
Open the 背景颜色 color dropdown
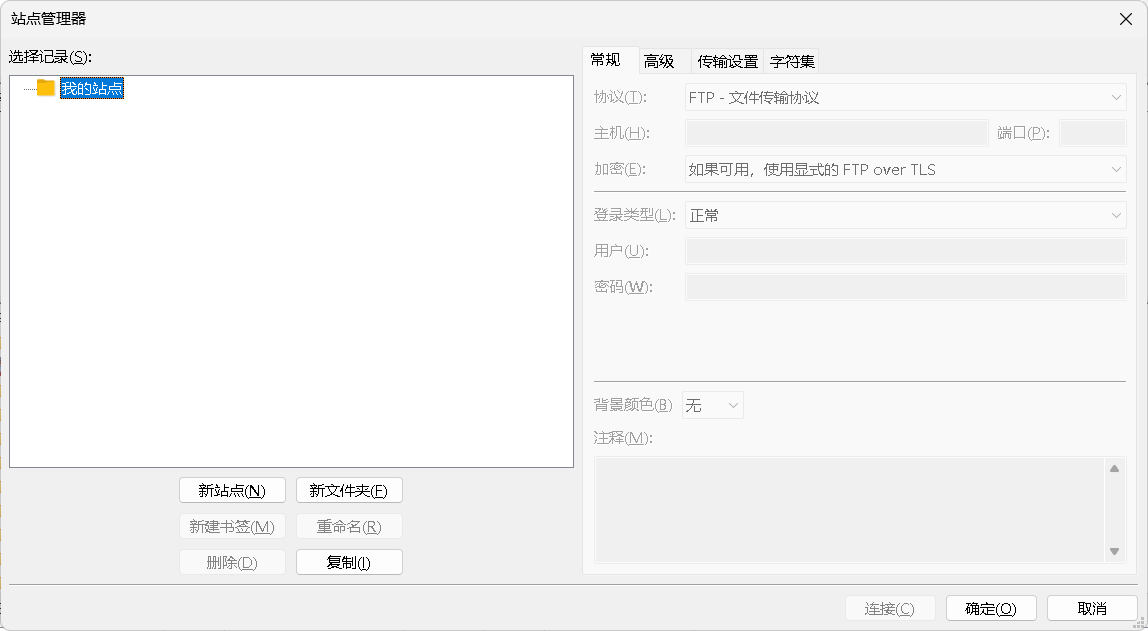point(712,405)
